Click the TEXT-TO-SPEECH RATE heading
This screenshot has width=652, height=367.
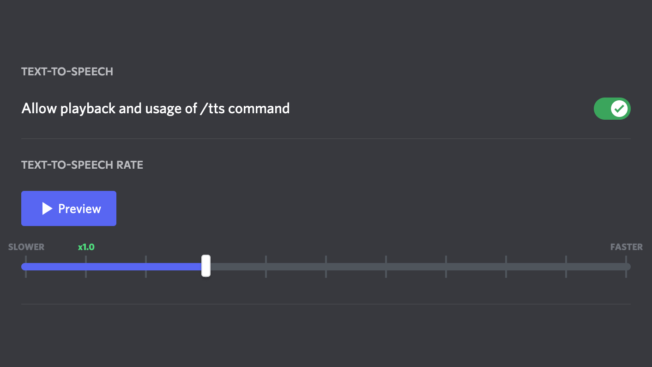pos(82,165)
